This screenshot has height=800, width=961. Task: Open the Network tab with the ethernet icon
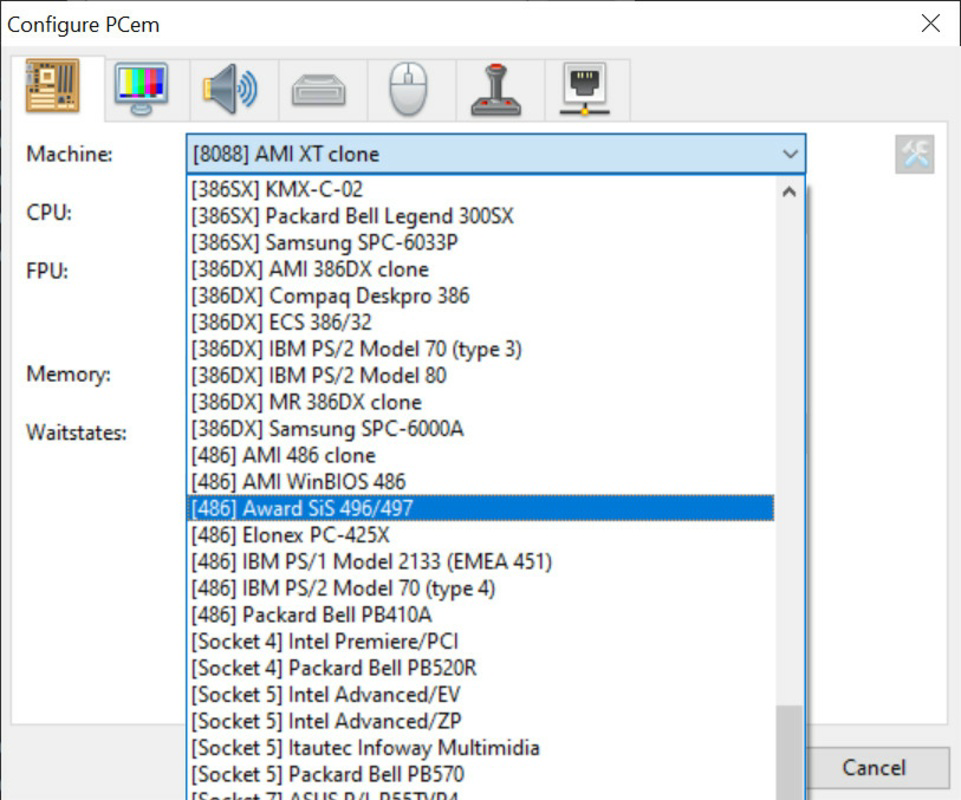click(585, 90)
